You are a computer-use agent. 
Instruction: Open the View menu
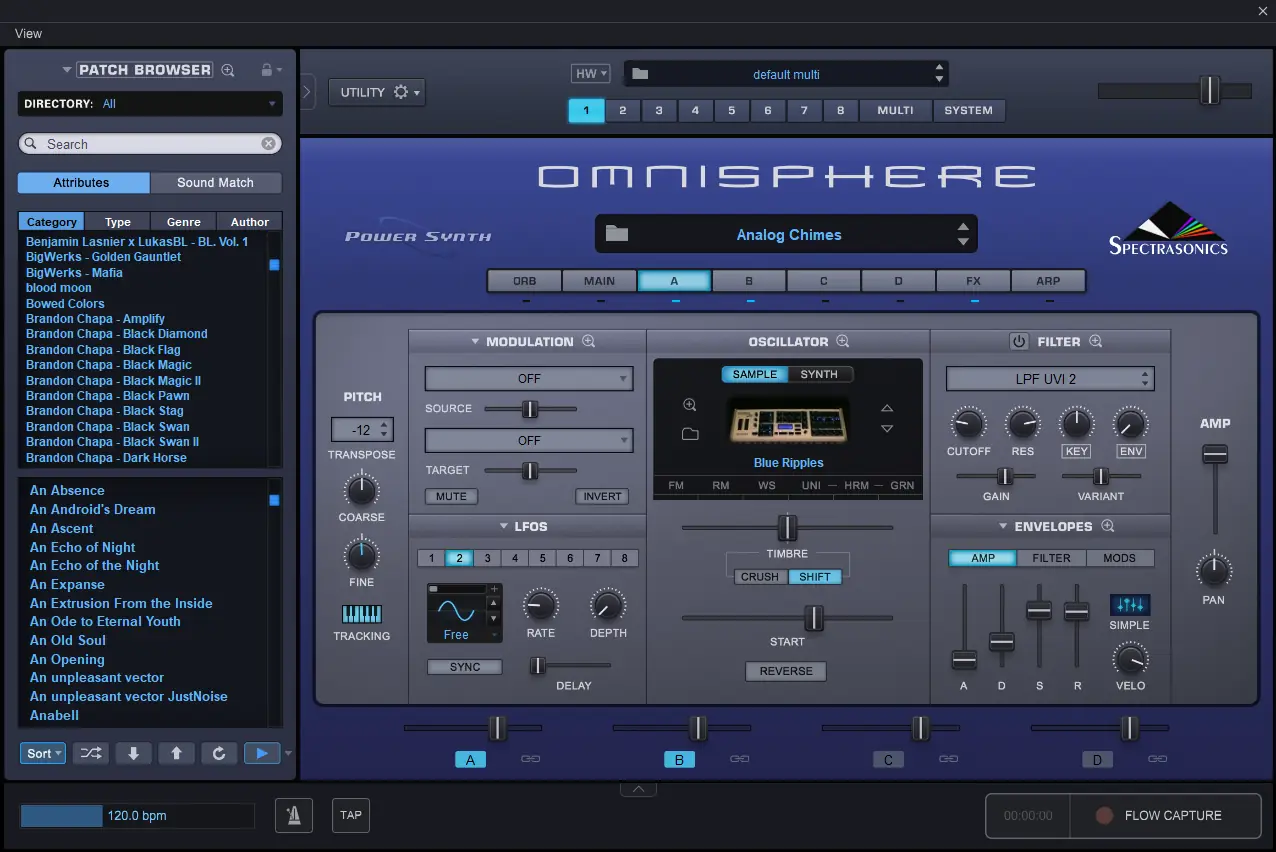[28, 33]
